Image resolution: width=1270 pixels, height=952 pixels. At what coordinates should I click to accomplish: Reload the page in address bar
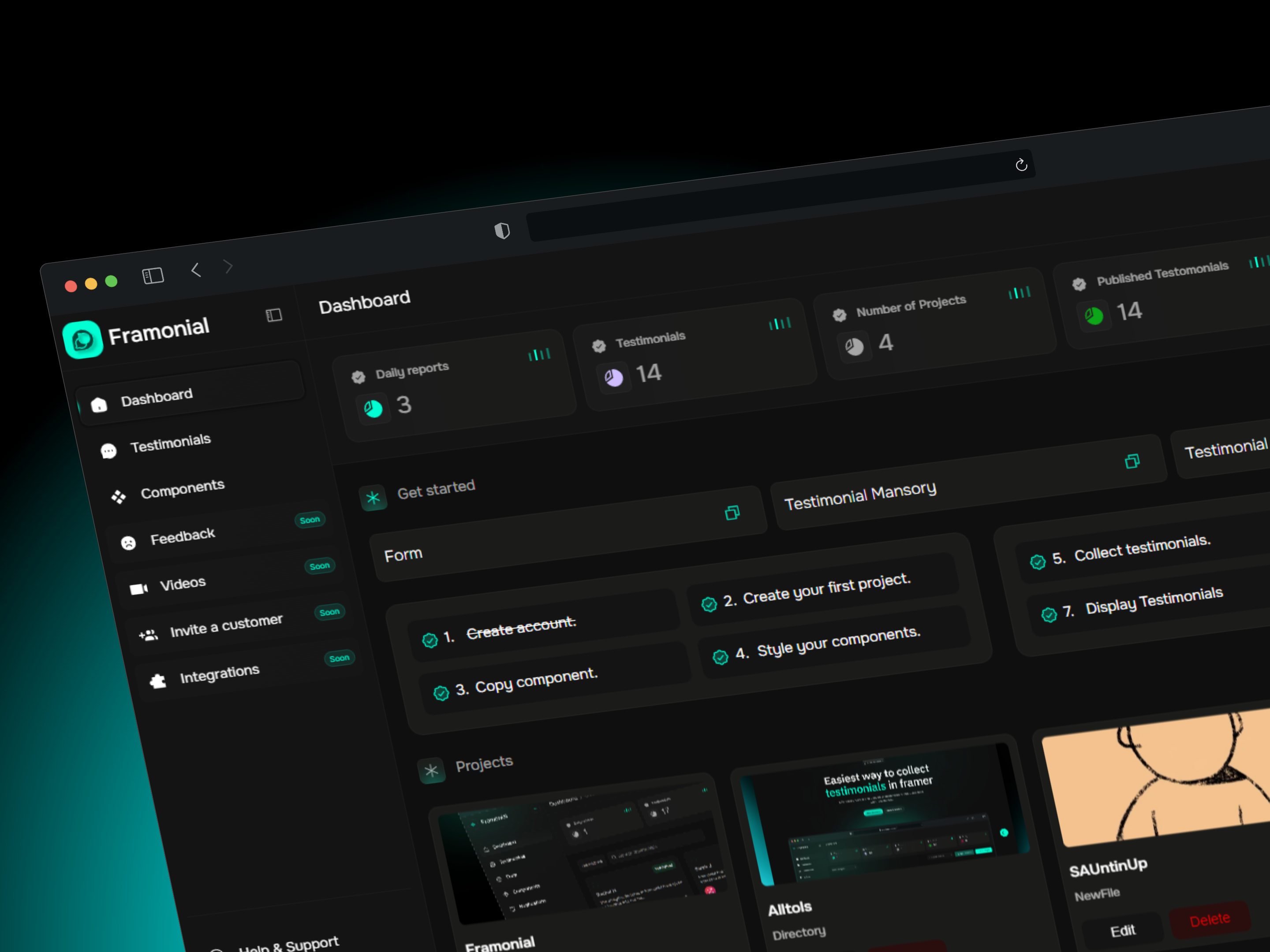coord(1021,165)
